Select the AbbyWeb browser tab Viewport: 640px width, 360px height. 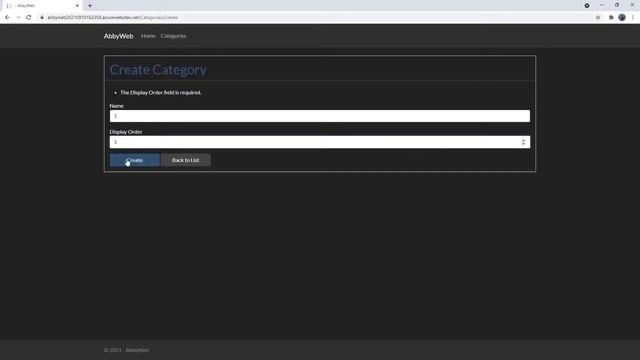click(42, 6)
